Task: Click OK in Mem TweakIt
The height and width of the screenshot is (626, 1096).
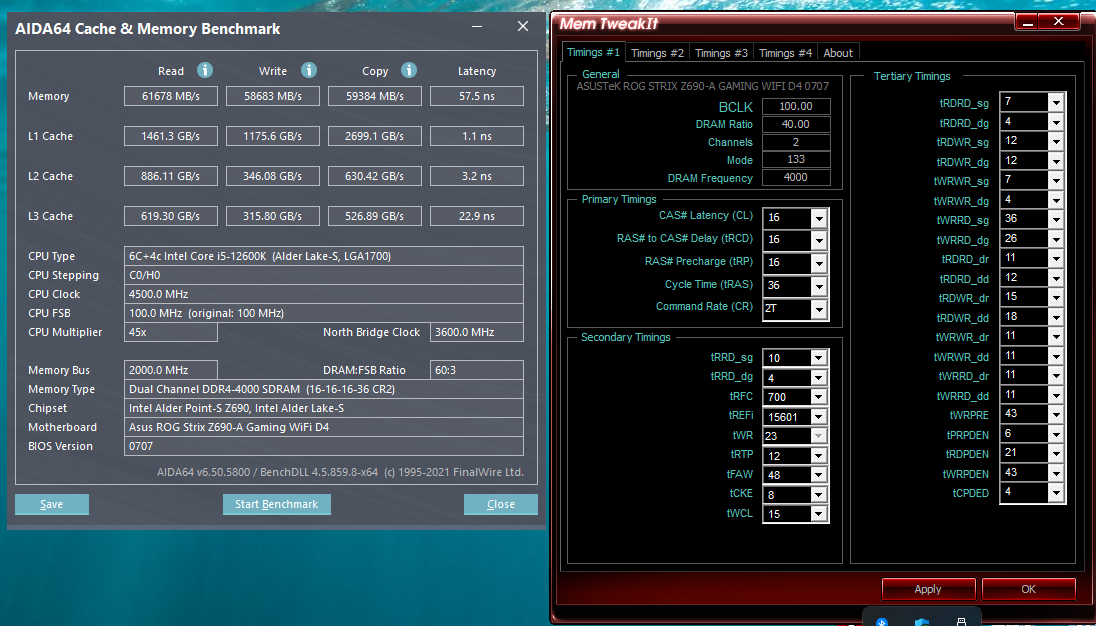Action: click(1028, 589)
